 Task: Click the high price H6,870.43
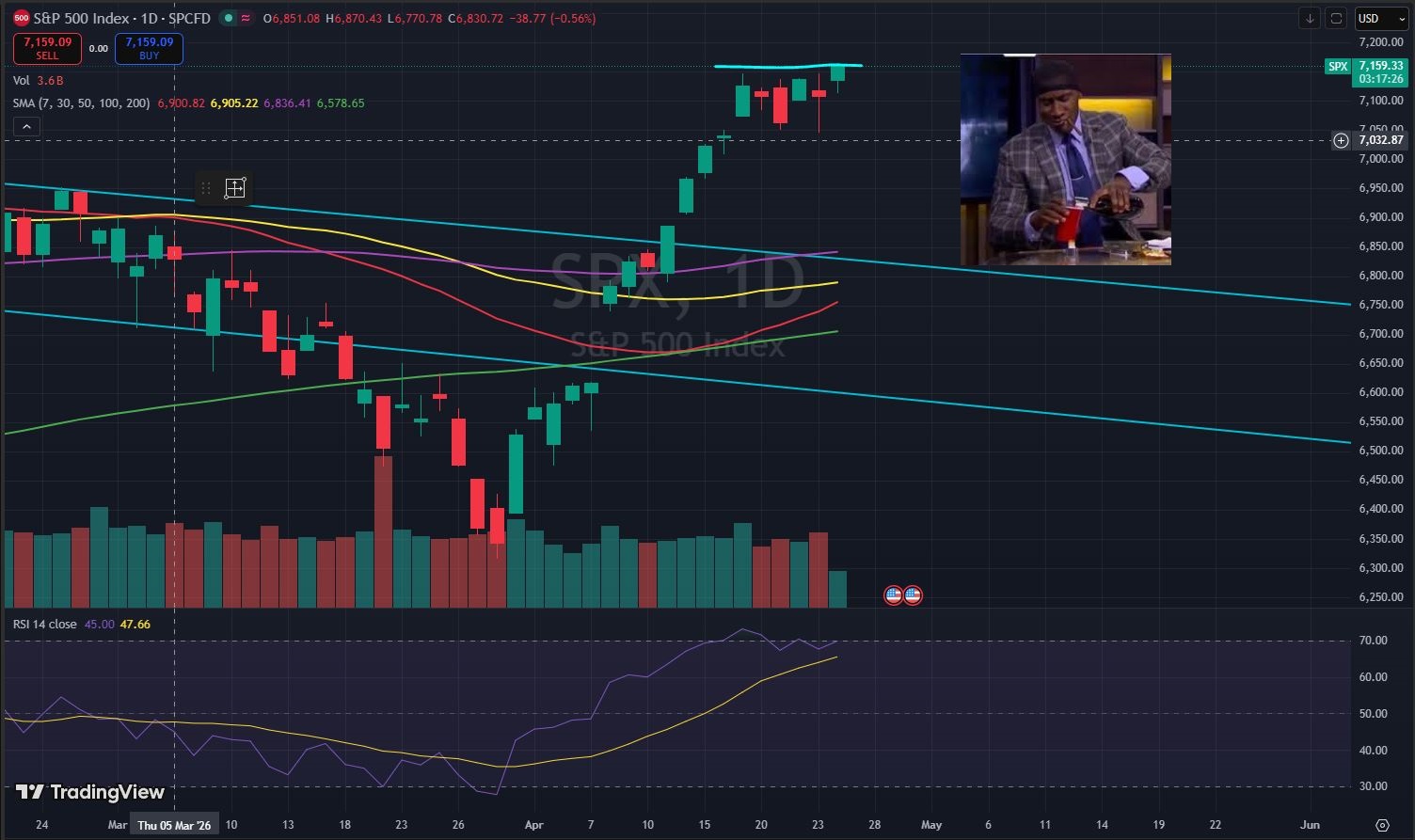[x=353, y=19]
